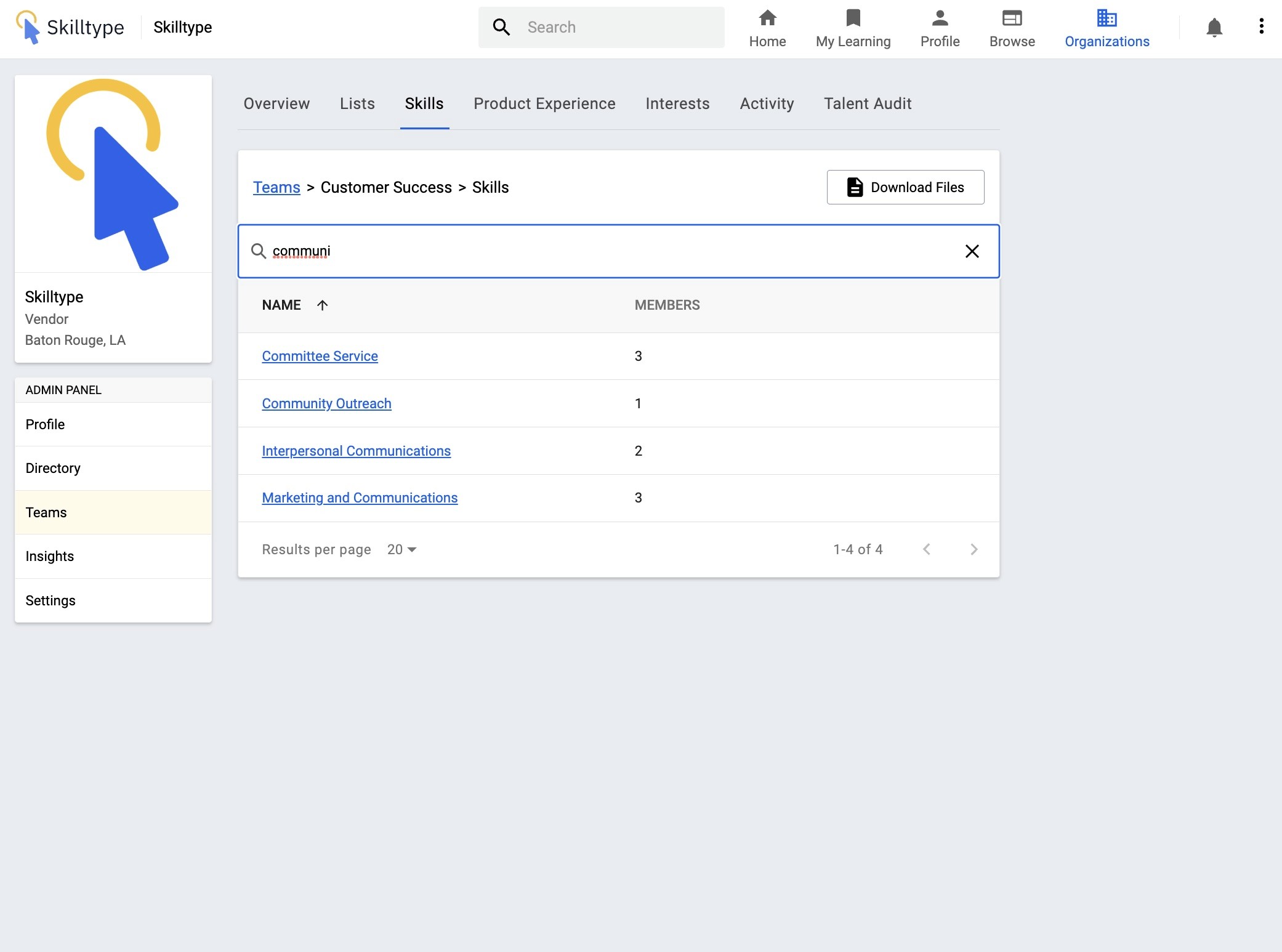Image resolution: width=1282 pixels, height=952 pixels.
Task: Open Insights in the admin panel
Action: tap(50, 556)
